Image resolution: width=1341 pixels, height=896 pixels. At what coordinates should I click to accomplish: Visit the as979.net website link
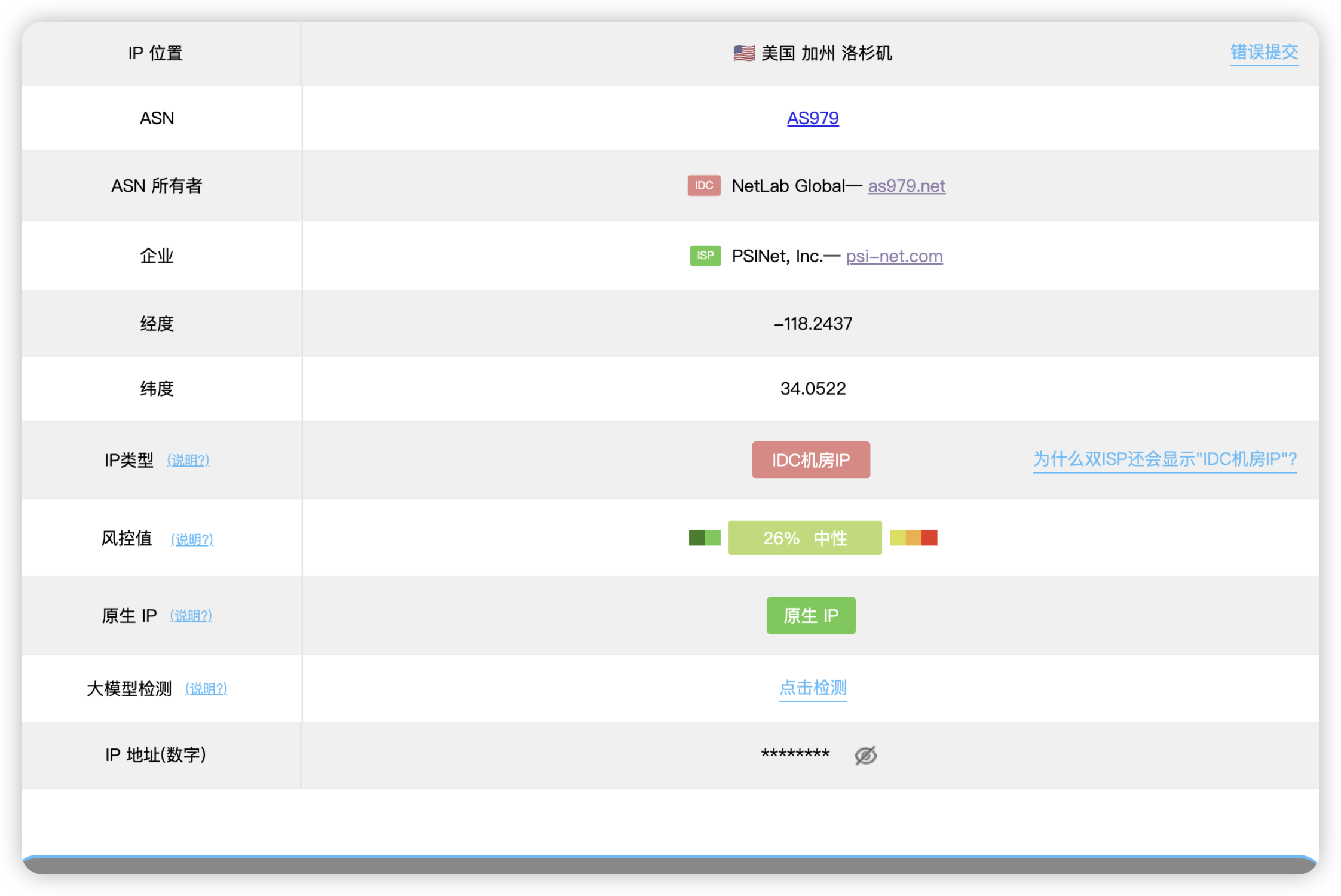point(907,186)
